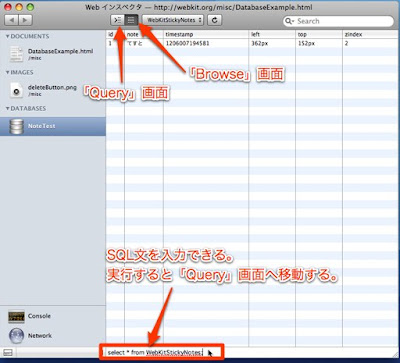Collapse the IMAGES section
Screen dimensions: 400x363
7,72
